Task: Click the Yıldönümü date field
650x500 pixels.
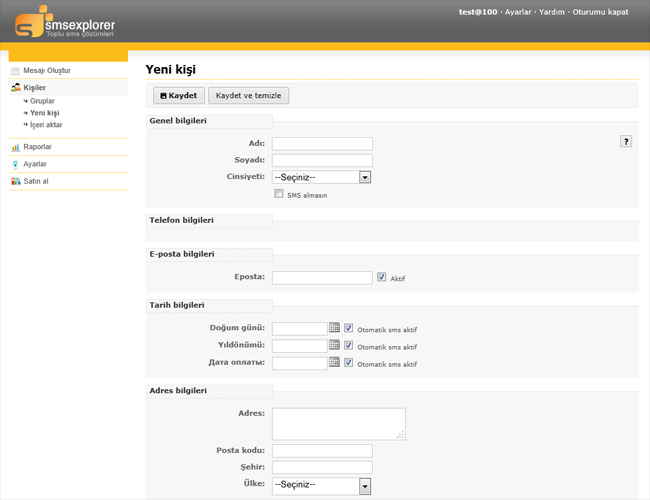Action: tap(300, 346)
